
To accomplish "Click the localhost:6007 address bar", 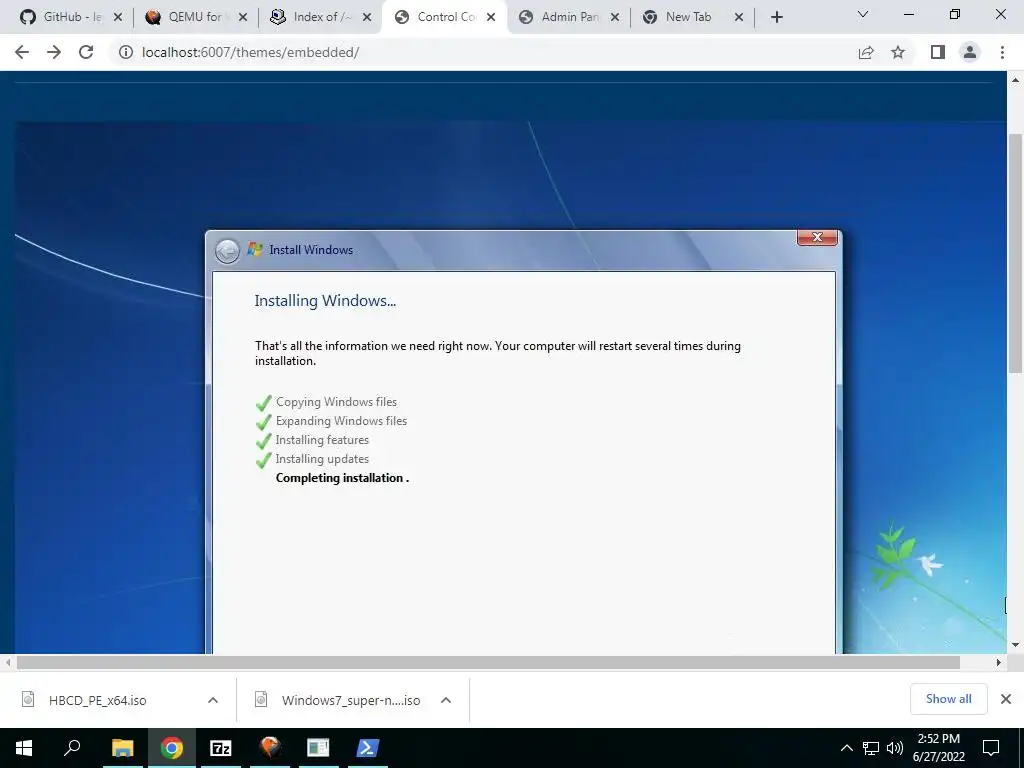I will tap(483, 52).
